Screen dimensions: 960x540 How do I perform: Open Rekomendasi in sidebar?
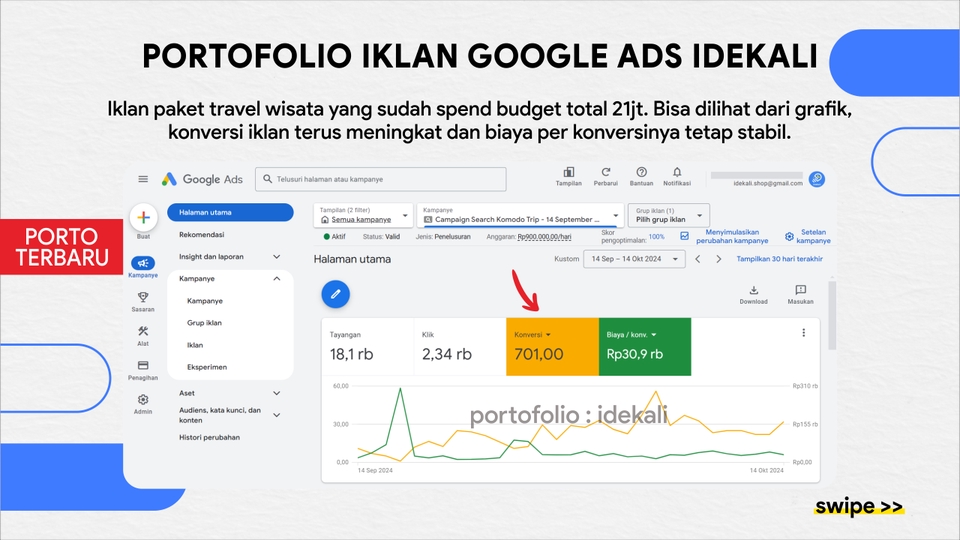pyautogui.click(x=201, y=234)
